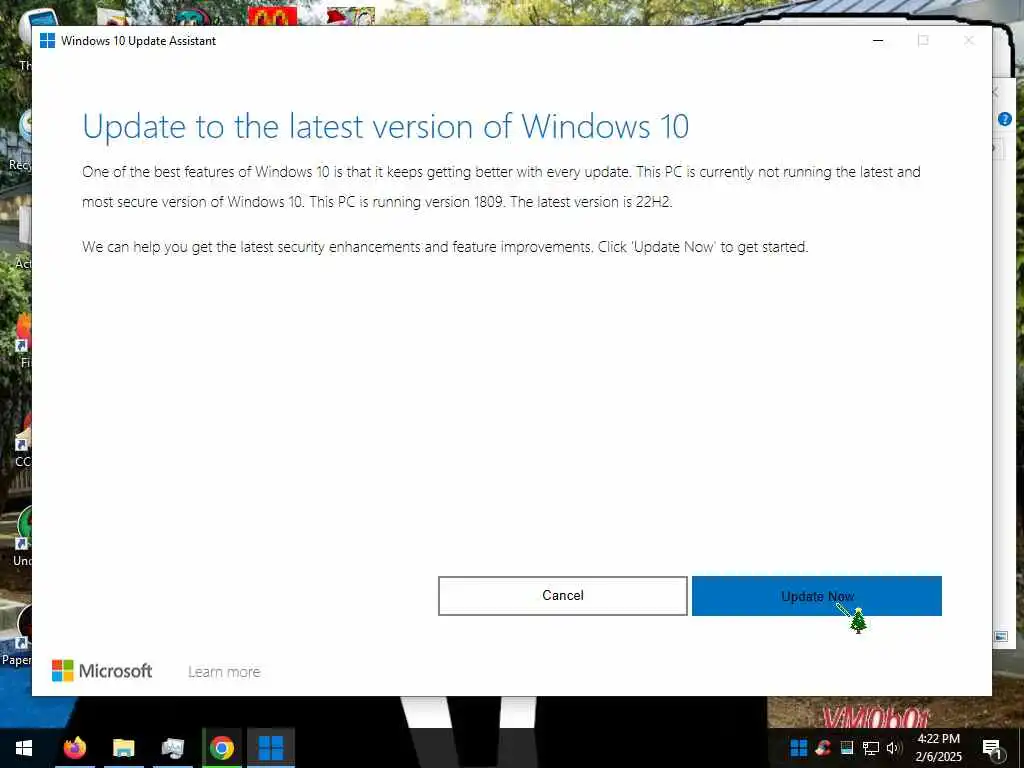Viewport: 1024px width, 768px height.
Task: Click the Microsoft logo in footer
Action: pos(102,671)
